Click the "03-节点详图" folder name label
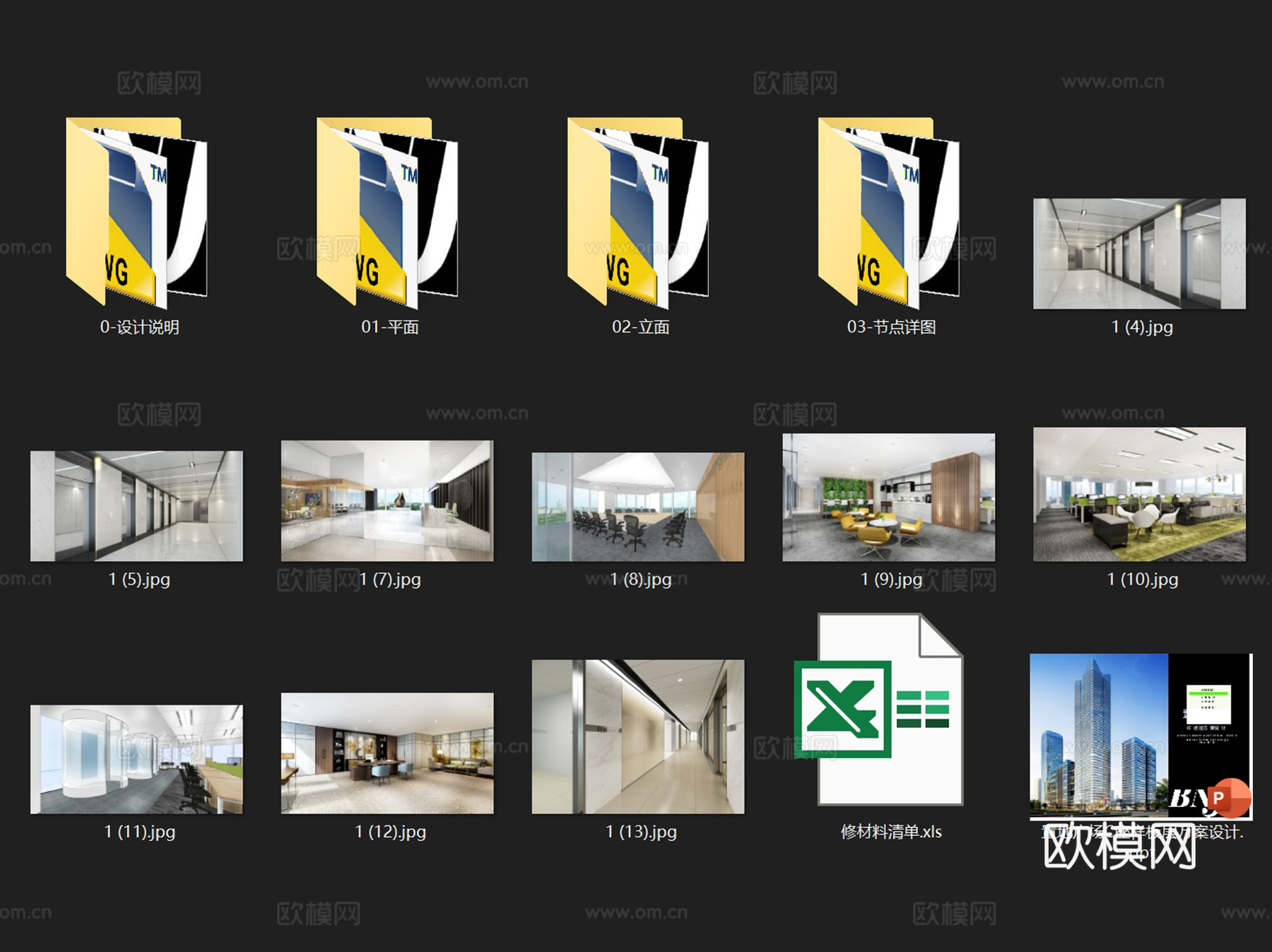Image resolution: width=1272 pixels, height=952 pixels. click(892, 327)
